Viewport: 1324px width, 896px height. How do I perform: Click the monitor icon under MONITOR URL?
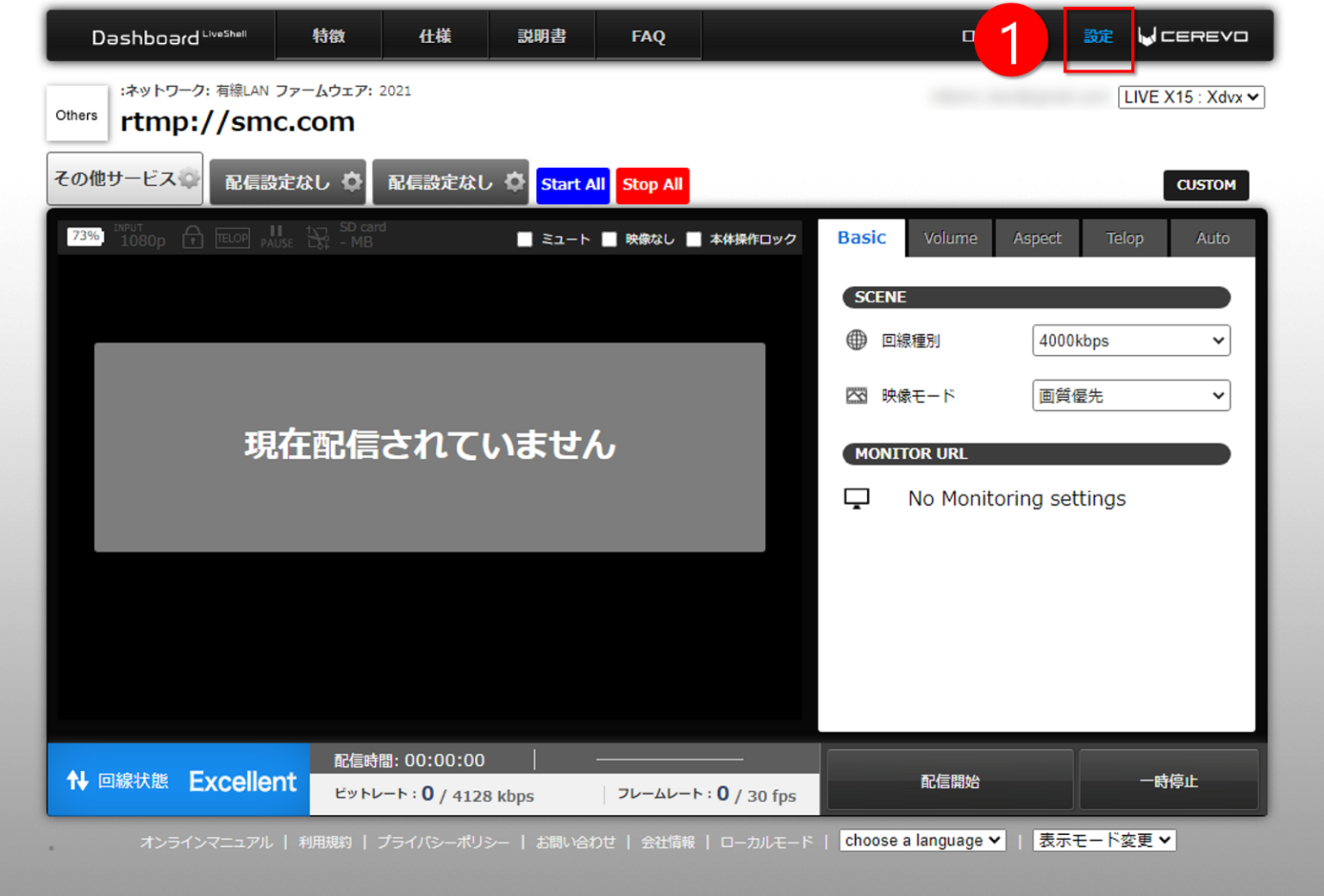tap(857, 498)
